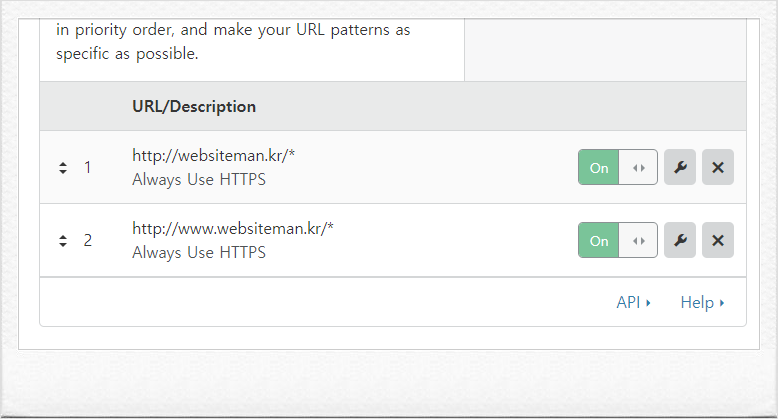Edit rule 1 with the wrench icon

(x=680, y=167)
